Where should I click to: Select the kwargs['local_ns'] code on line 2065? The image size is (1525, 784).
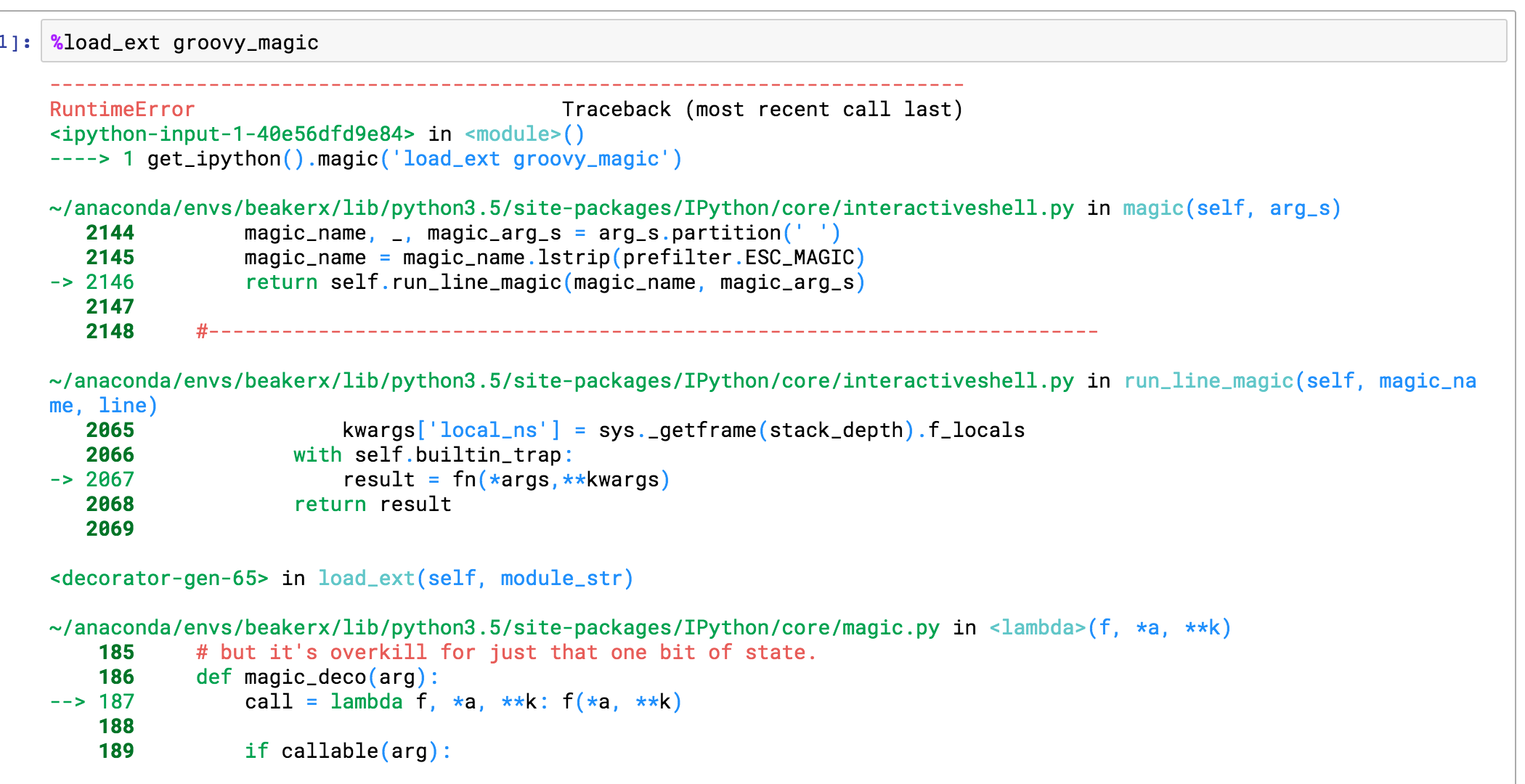(x=450, y=430)
